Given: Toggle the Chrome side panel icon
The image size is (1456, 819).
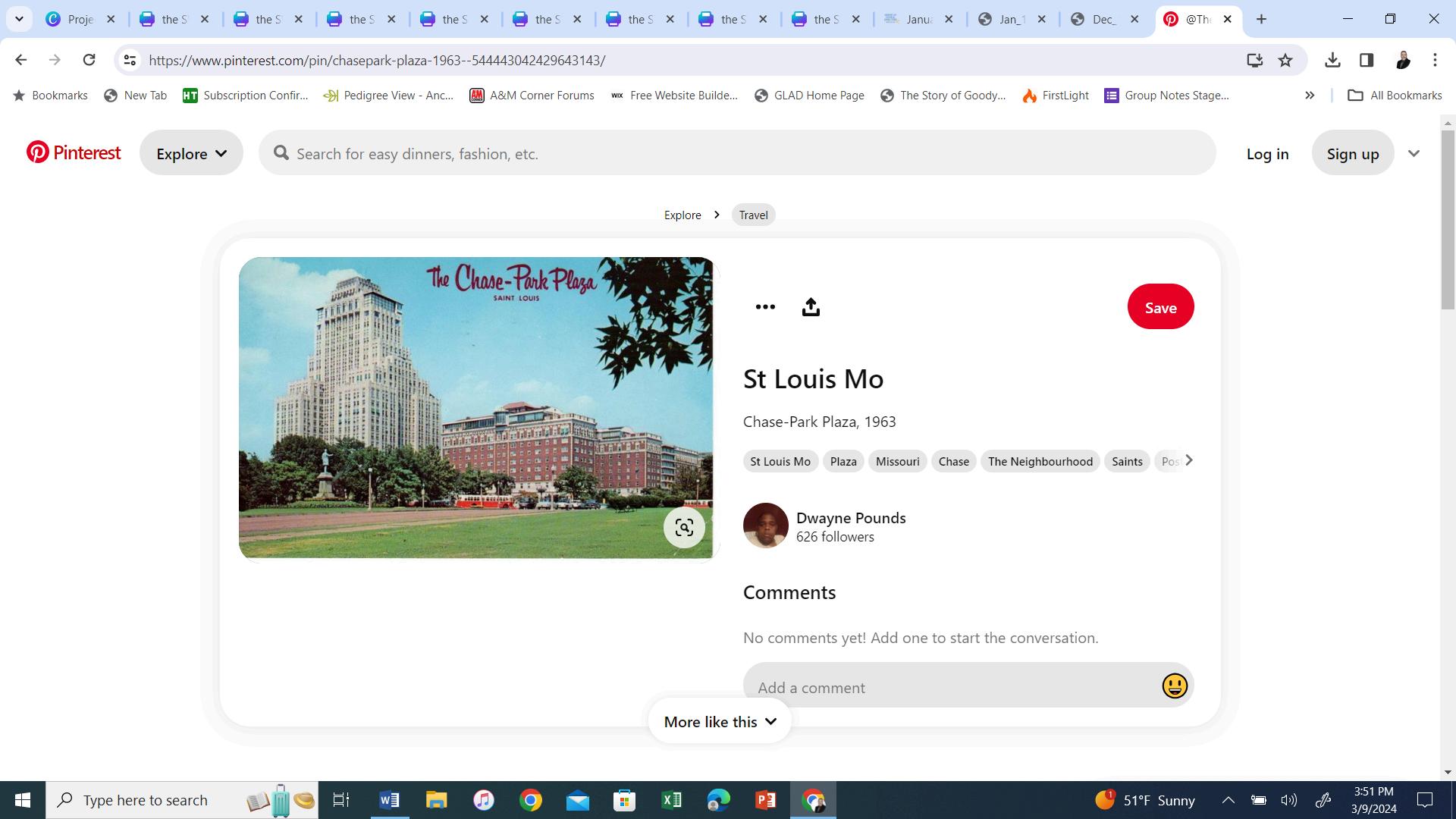Looking at the screenshot, I should click(x=1367, y=60).
